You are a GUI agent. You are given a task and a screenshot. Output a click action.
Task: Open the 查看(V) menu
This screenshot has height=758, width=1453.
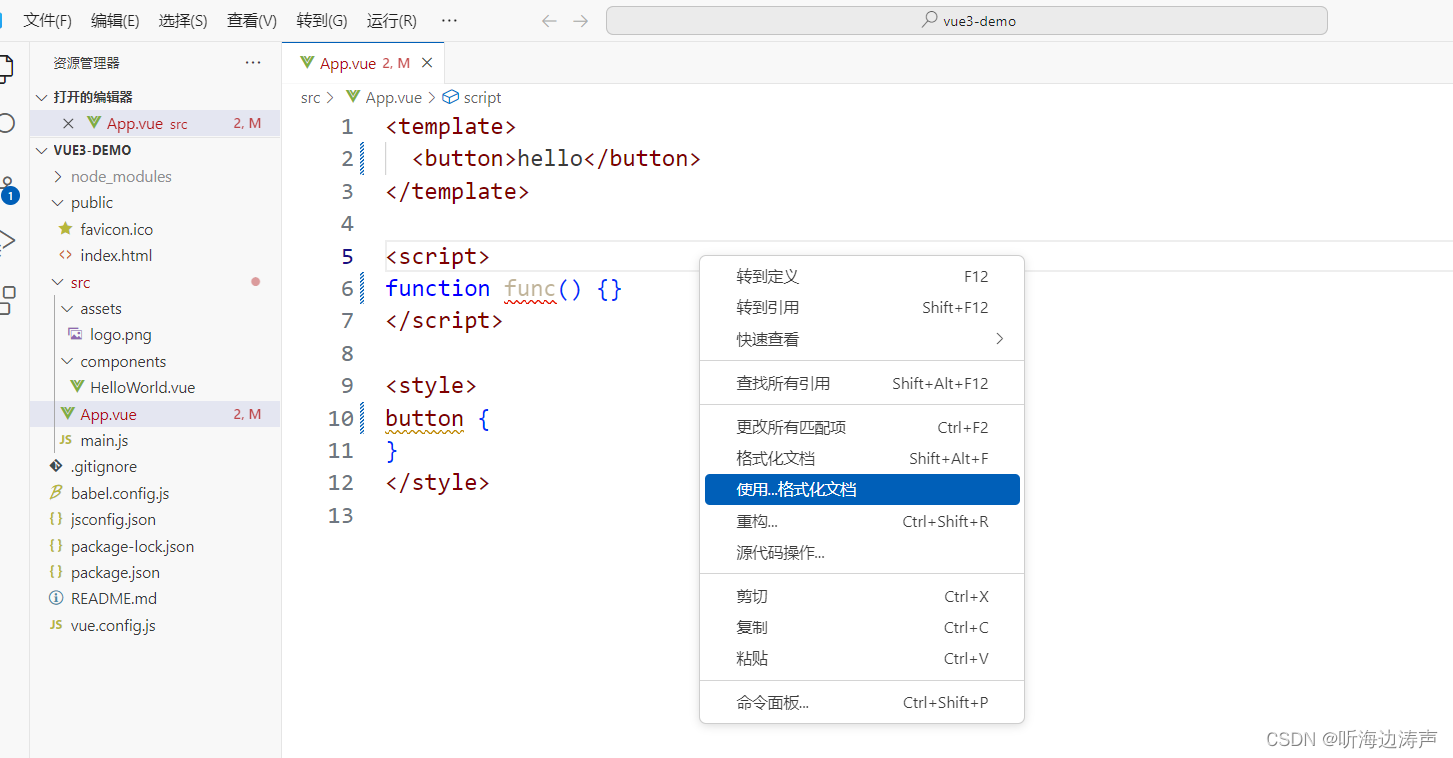click(x=252, y=20)
